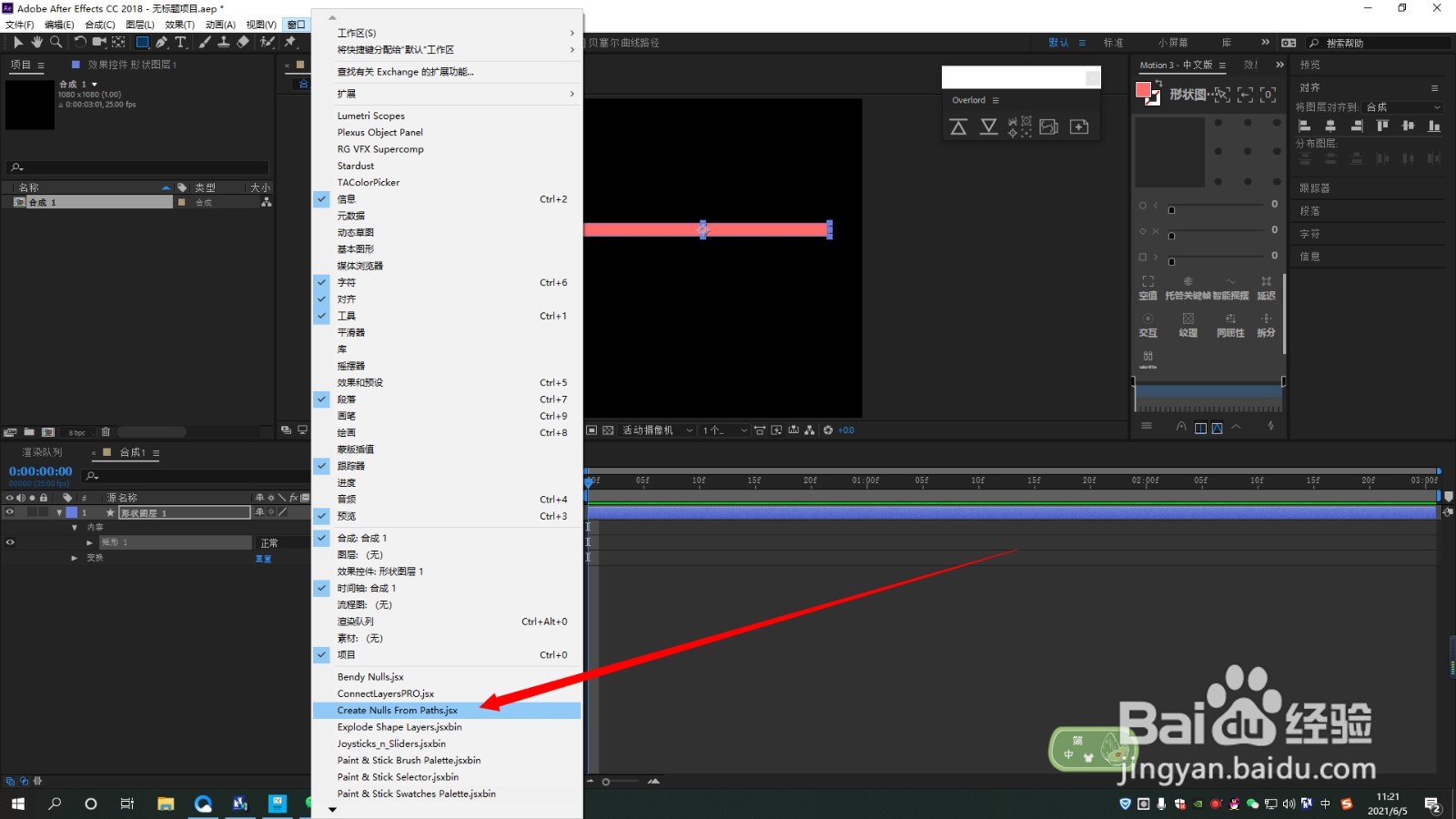Viewport: 1456px width, 819px height.
Task: Click the 8 bpc color depth button
Action: (x=77, y=433)
